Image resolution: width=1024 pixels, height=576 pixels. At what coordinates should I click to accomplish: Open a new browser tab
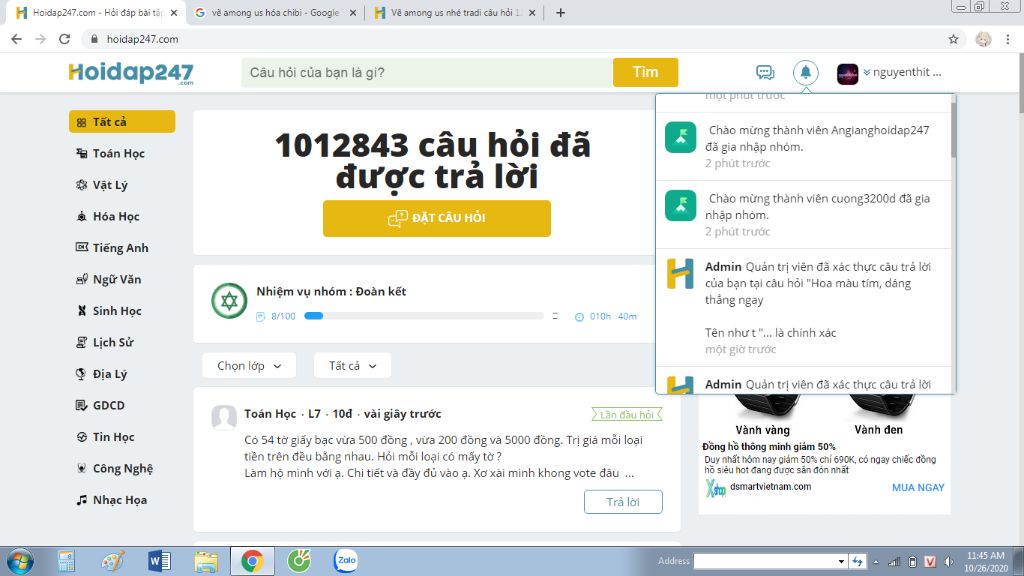click(x=560, y=12)
